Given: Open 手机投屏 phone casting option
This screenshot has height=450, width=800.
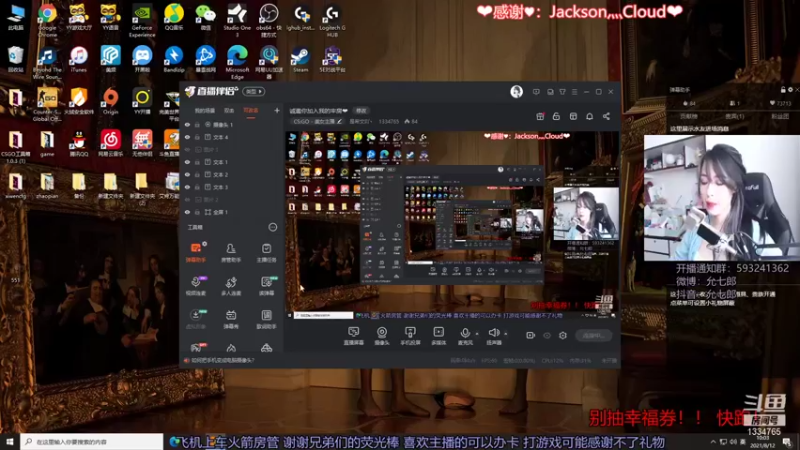Looking at the screenshot, I should pos(410,336).
